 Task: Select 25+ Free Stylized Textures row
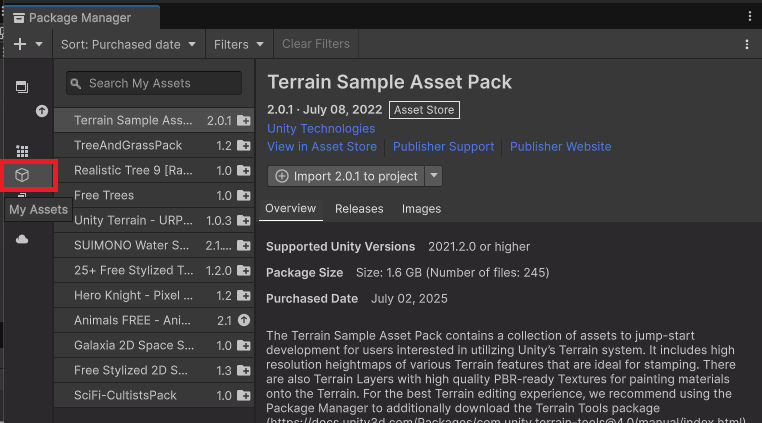click(154, 270)
